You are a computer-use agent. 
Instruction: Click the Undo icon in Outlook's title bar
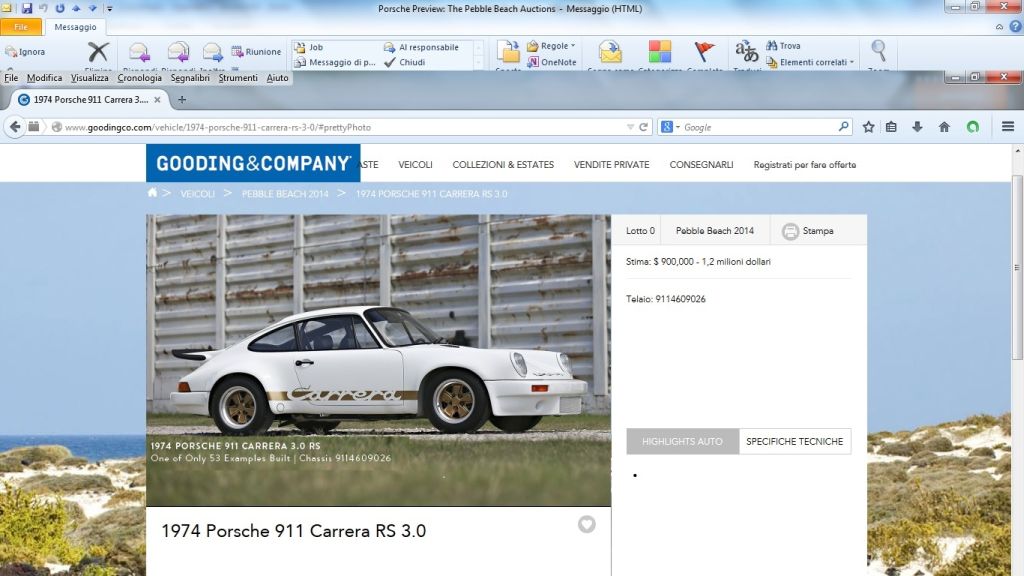[43, 8]
